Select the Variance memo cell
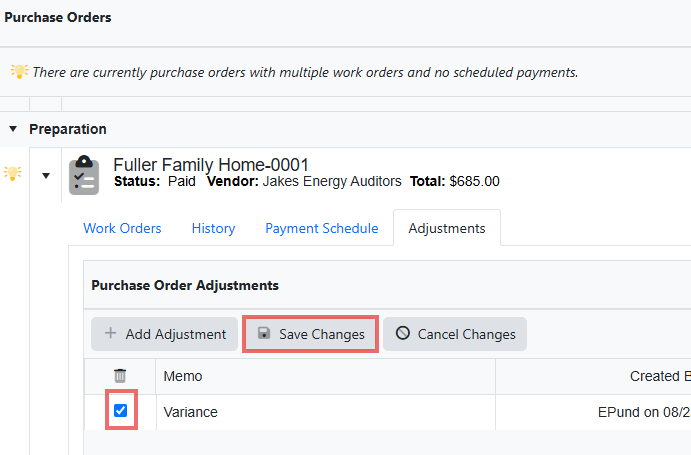 click(325, 412)
